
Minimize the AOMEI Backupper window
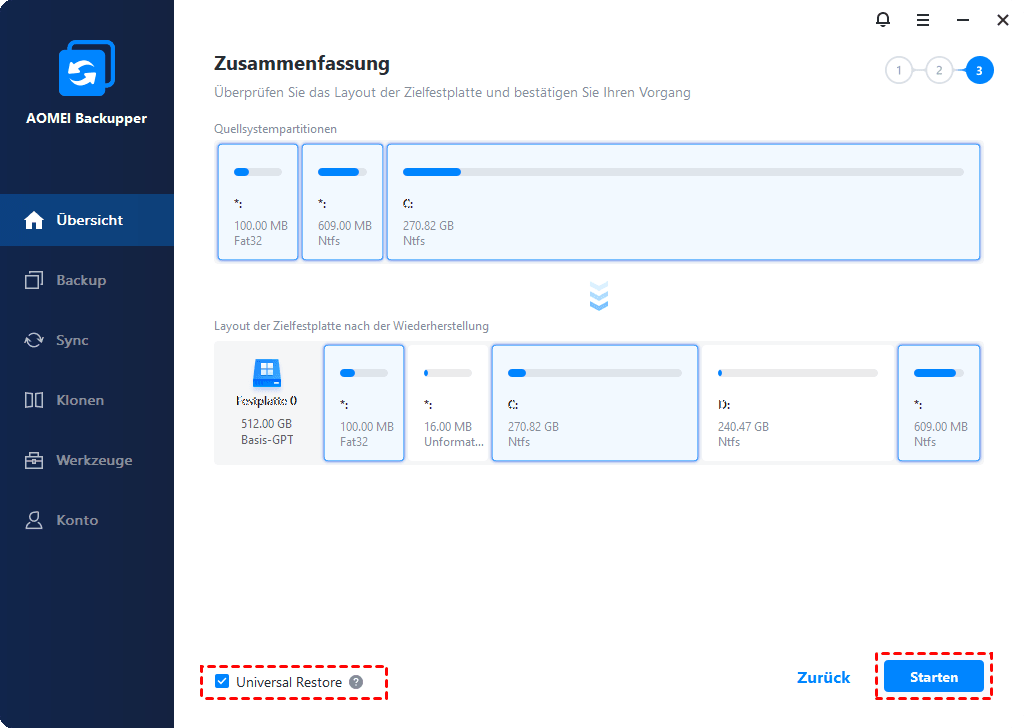pos(963,20)
